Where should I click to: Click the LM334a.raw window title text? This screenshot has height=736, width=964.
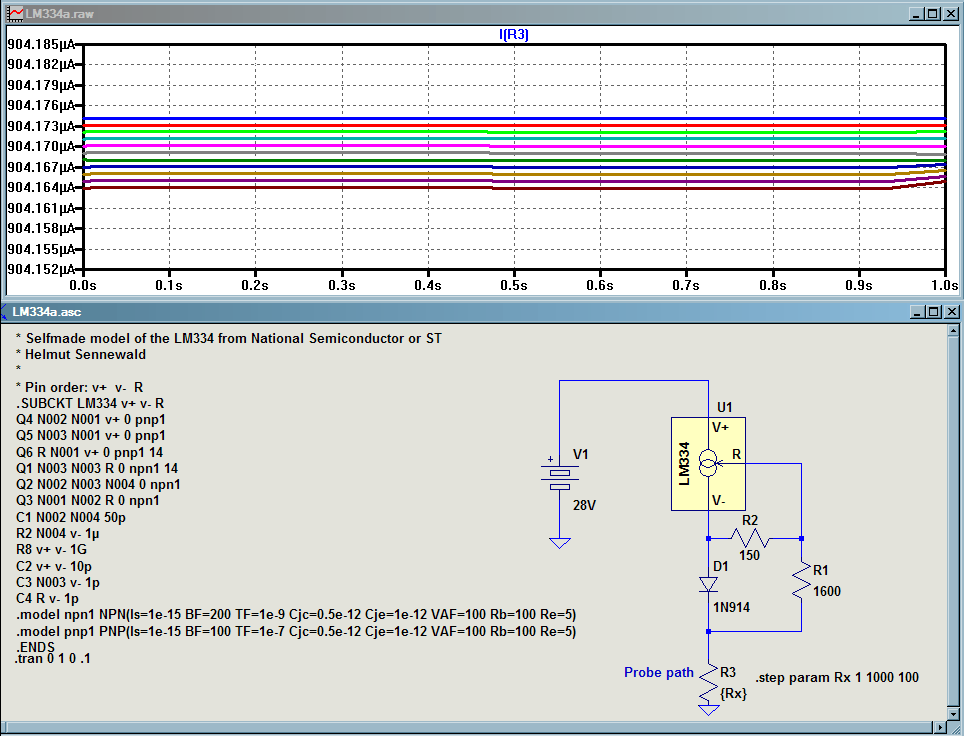click(60, 14)
